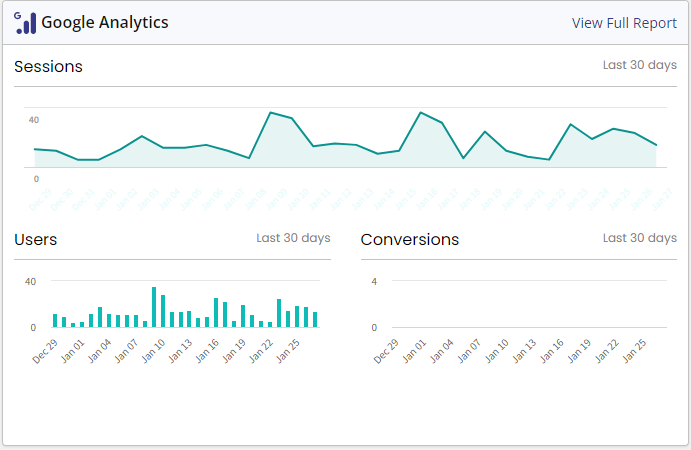Click the Jan 10 label under Users chart
Screen dimensions: 691x450
pos(153,351)
